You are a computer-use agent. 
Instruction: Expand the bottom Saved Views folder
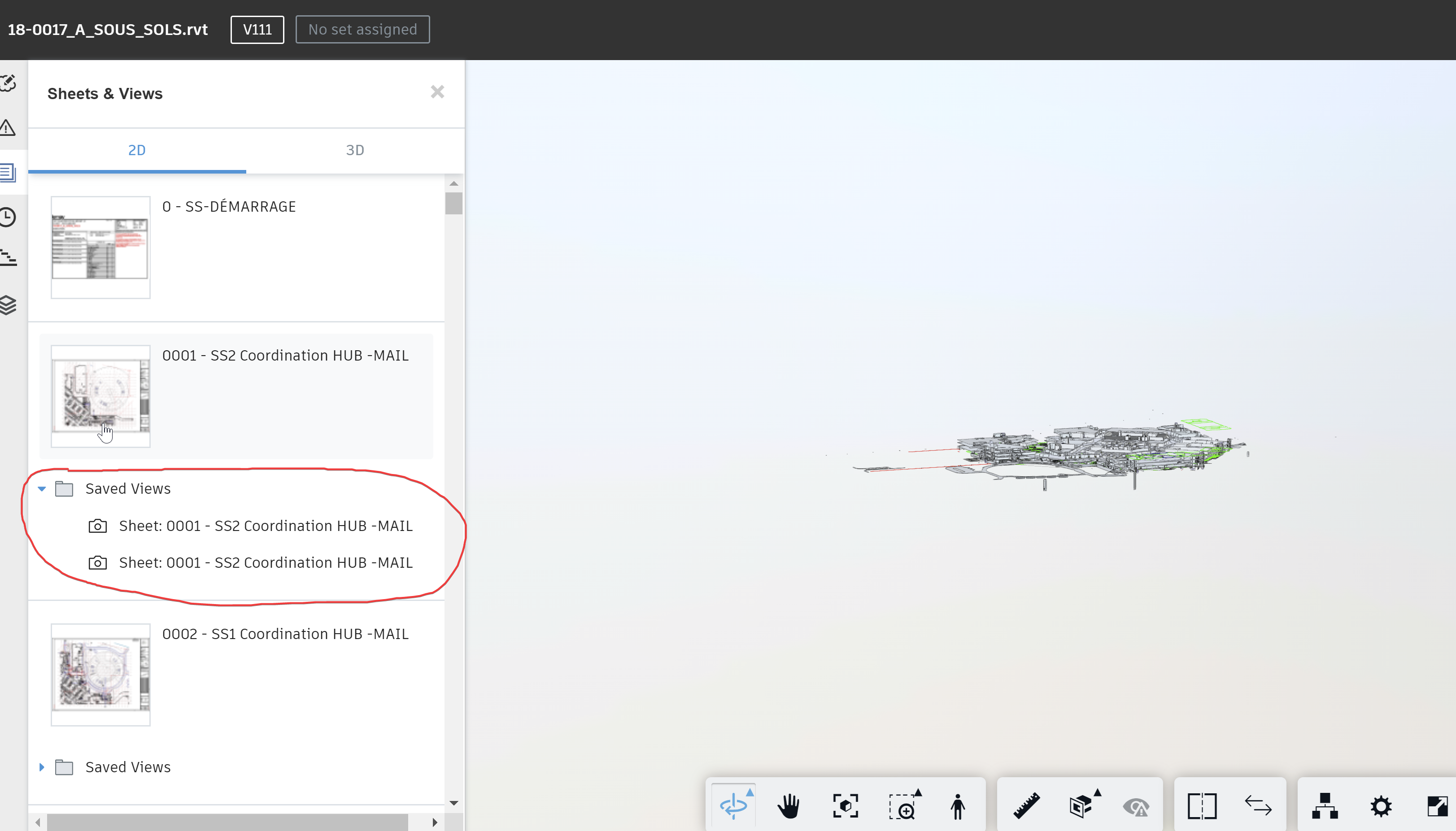(42, 767)
